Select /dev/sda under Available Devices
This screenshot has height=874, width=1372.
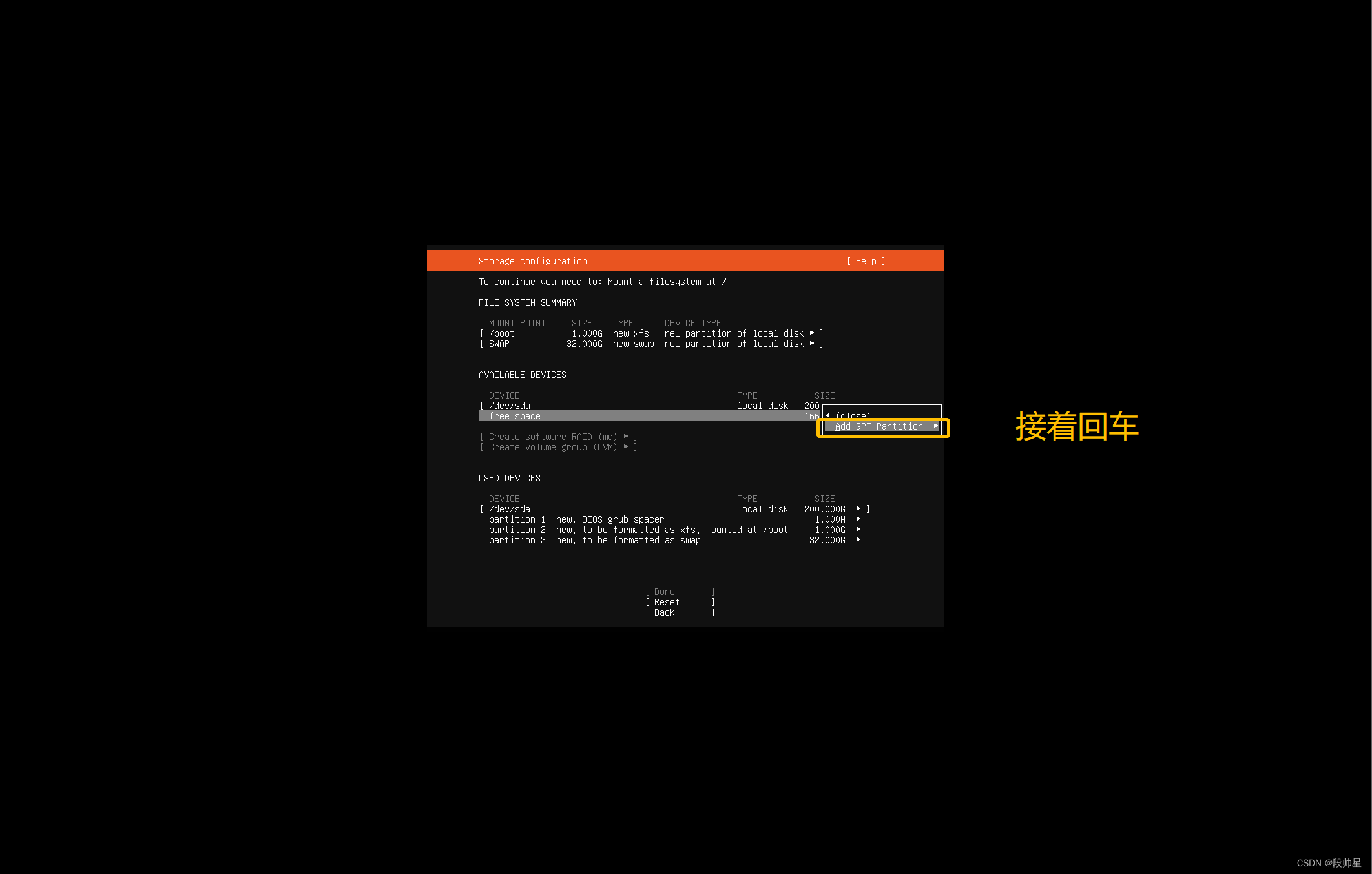tap(649, 406)
